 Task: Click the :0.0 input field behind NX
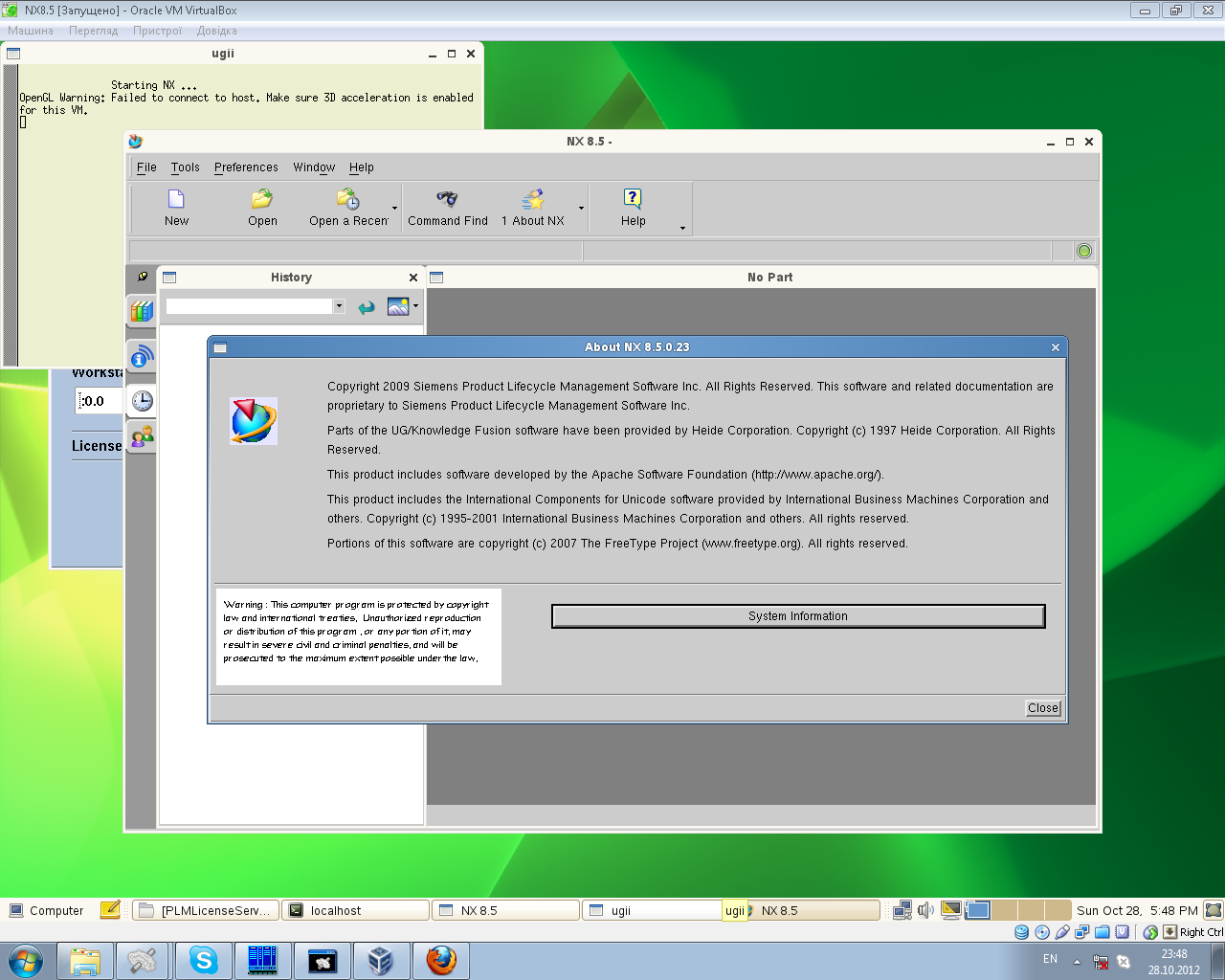click(100, 401)
